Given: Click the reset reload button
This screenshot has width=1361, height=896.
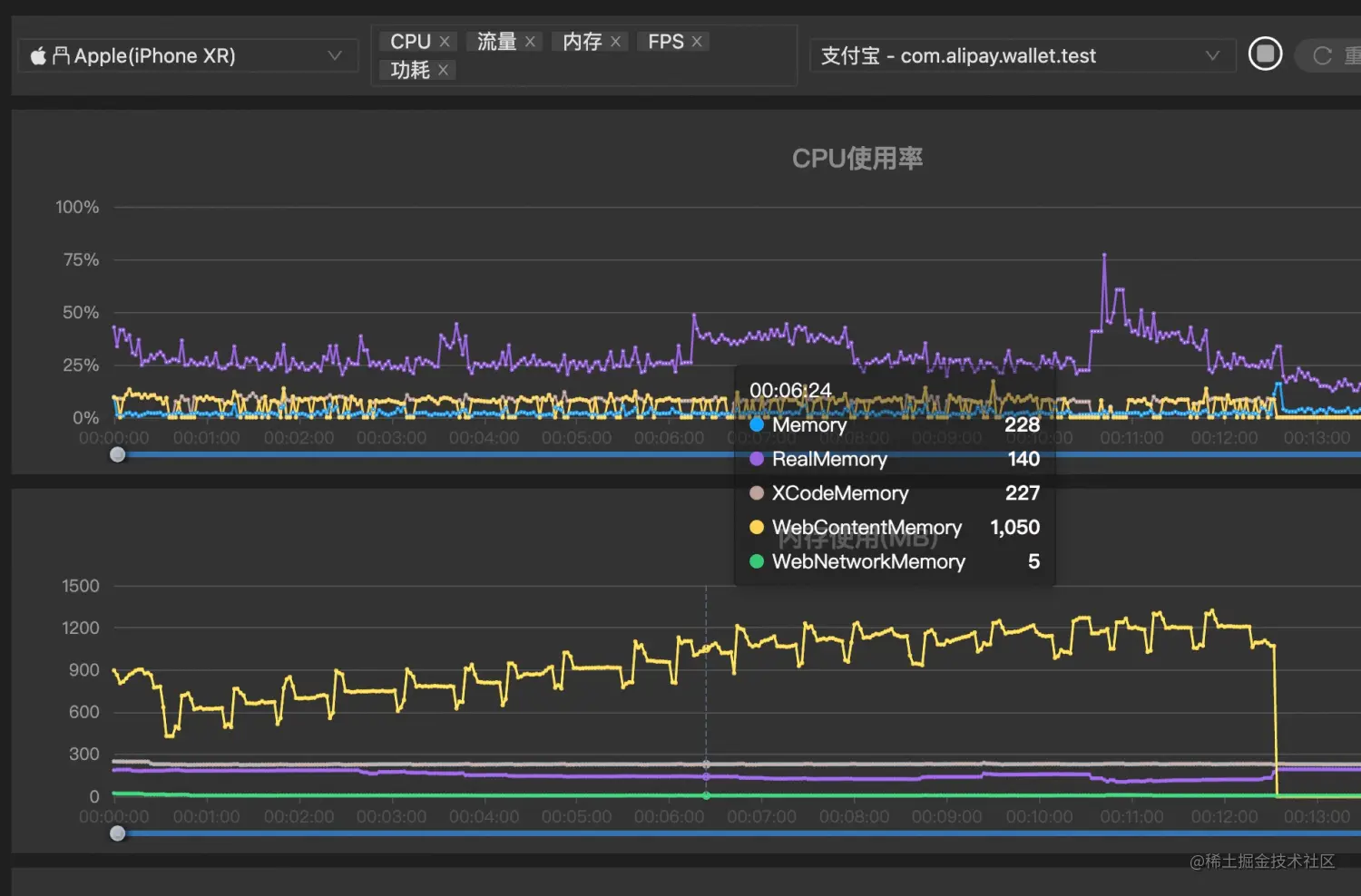Looking at the screenshot, I should (x=1328, y=56).
